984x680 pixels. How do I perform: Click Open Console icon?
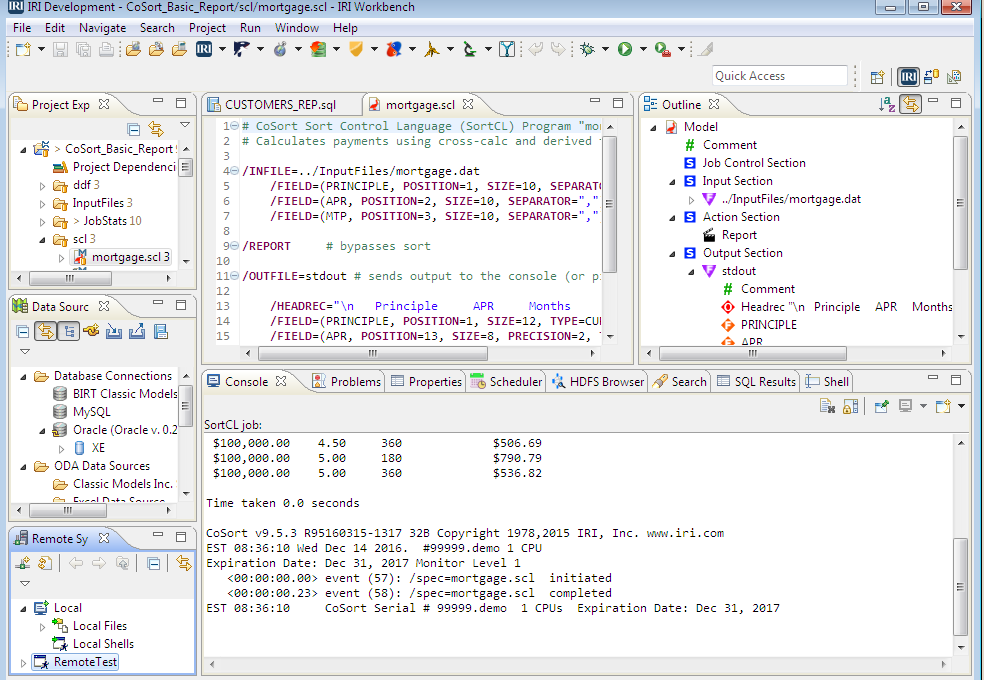(943, 406)
